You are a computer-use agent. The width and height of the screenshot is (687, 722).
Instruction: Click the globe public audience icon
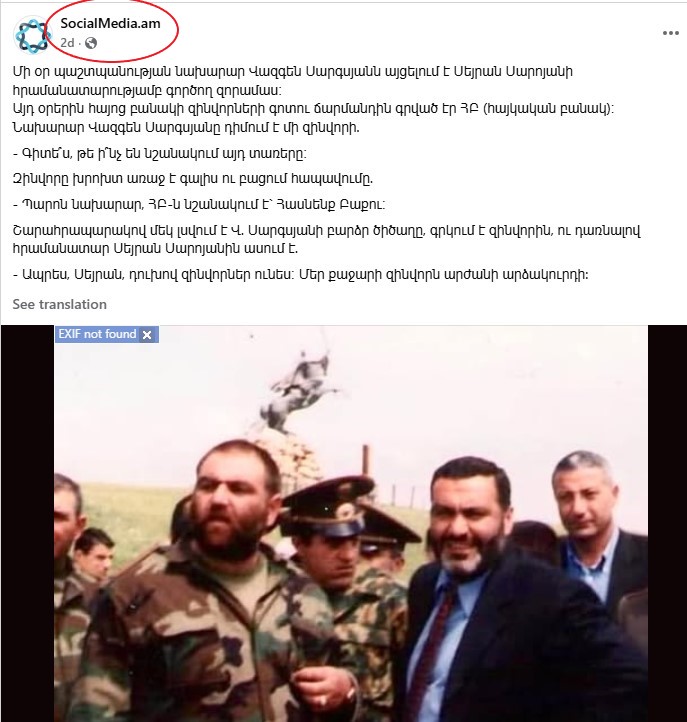click(x=91, y=43)
